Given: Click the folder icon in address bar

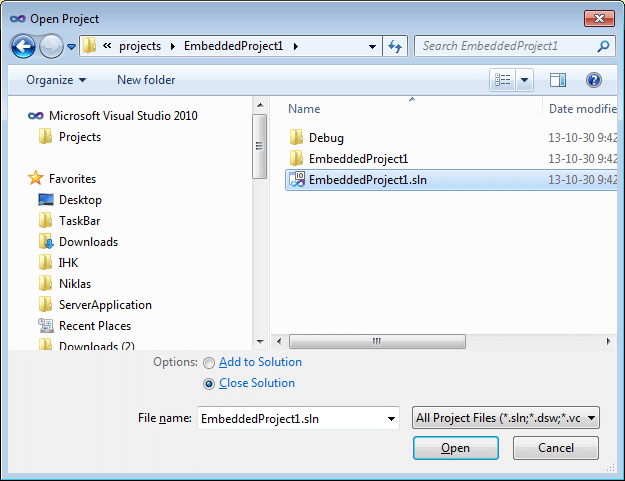Looking at the screenshot, I should [90, 46].
